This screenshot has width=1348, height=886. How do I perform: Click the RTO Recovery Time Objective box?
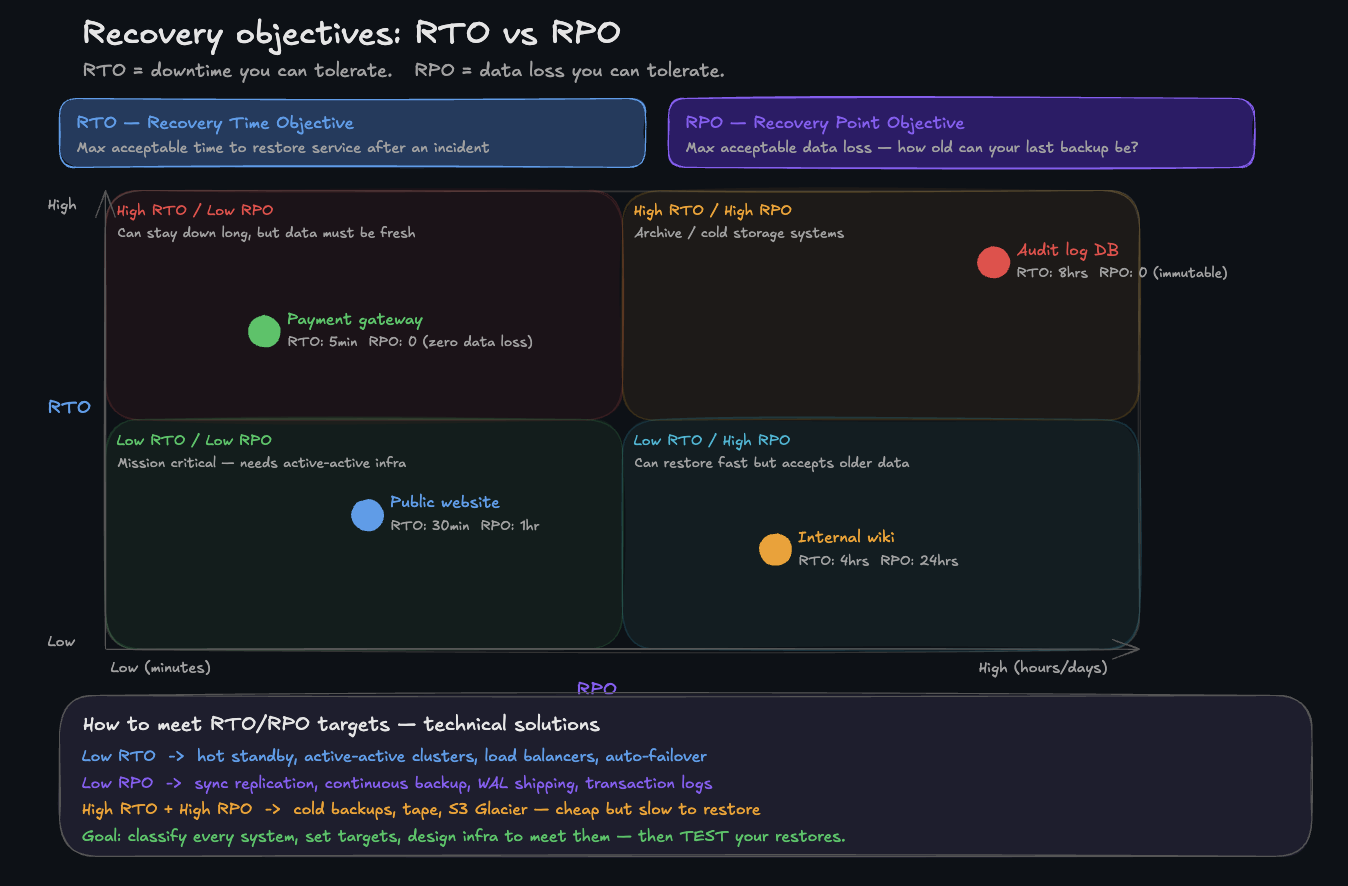pos(352,133)
